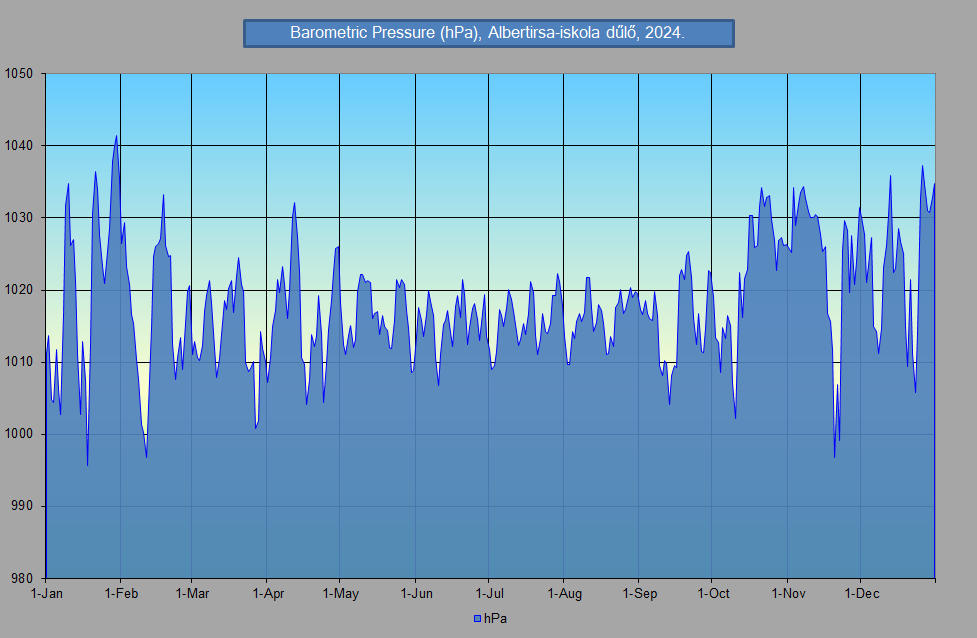
Task: Select the 980 y-axis label
Action: 21,578
